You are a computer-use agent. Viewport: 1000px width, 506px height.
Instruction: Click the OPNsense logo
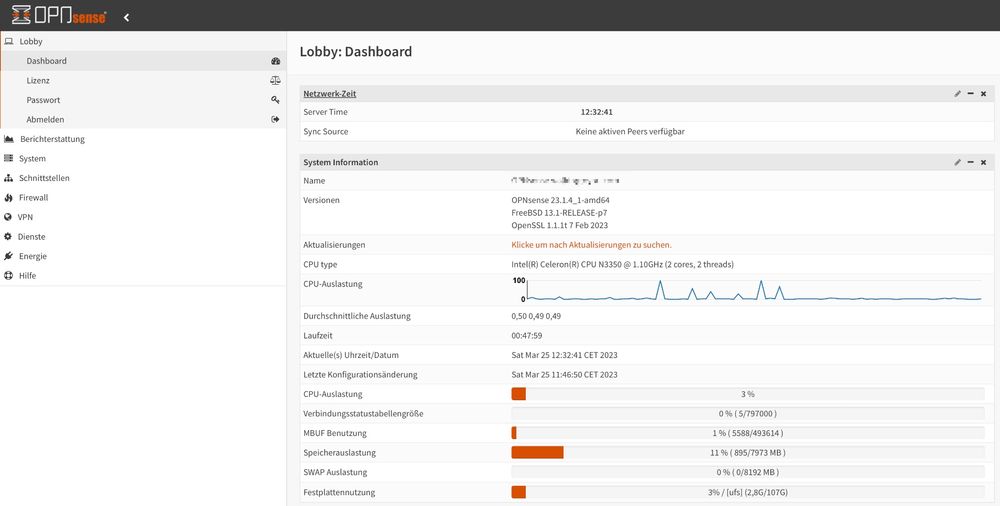click(x=59, y=15)
